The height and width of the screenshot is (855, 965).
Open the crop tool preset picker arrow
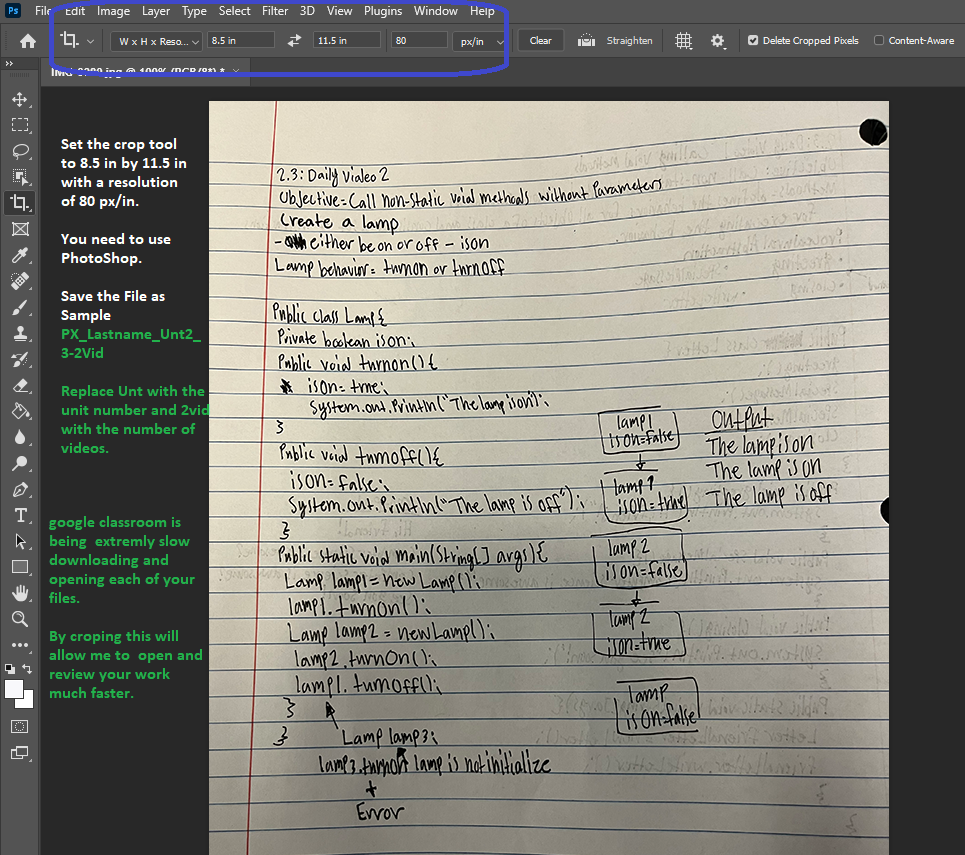(x=91, y=41)
